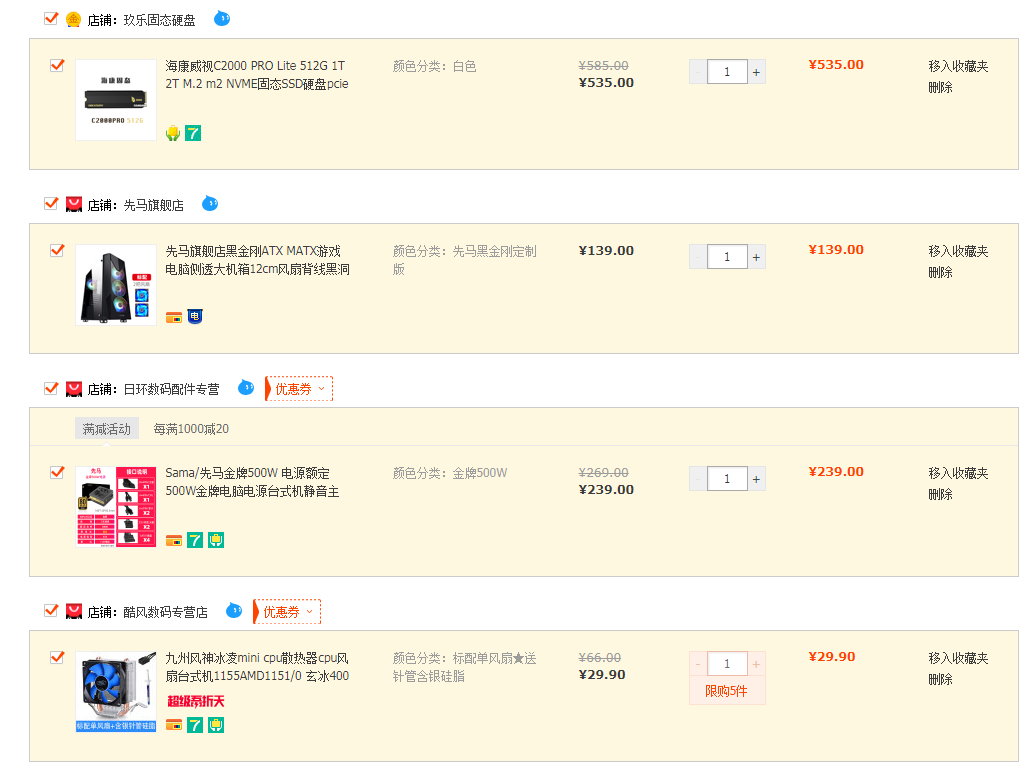This screenshot has height=776, width=1028.
Task: Click green 7-day return icon under 海康威视 SSD
Action: coord(193,133)
